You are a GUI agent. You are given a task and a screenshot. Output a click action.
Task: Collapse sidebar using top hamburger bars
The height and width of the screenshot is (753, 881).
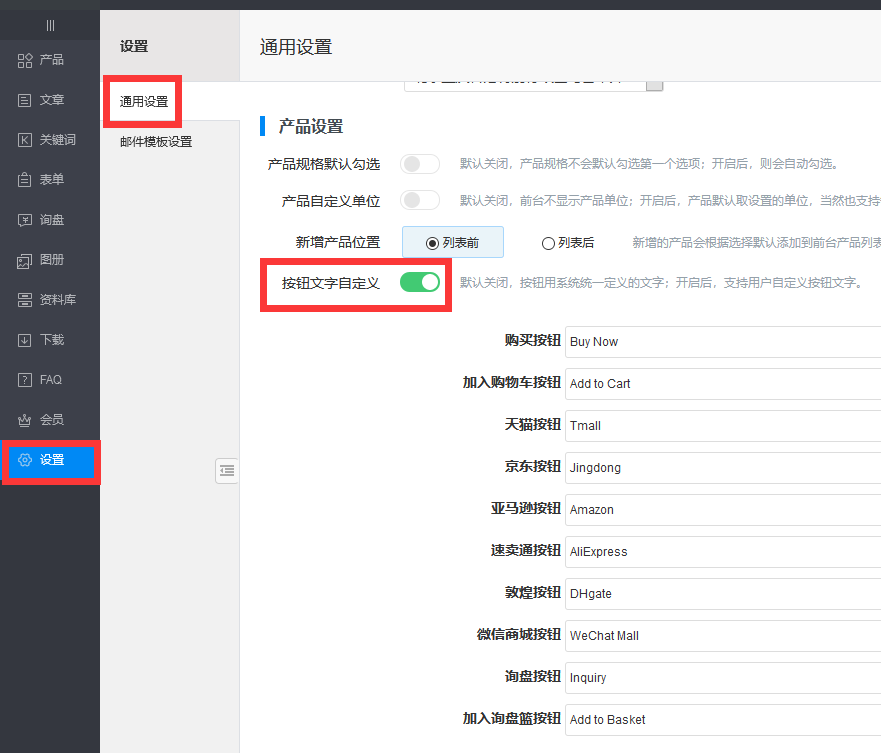(x=50, y=25)
